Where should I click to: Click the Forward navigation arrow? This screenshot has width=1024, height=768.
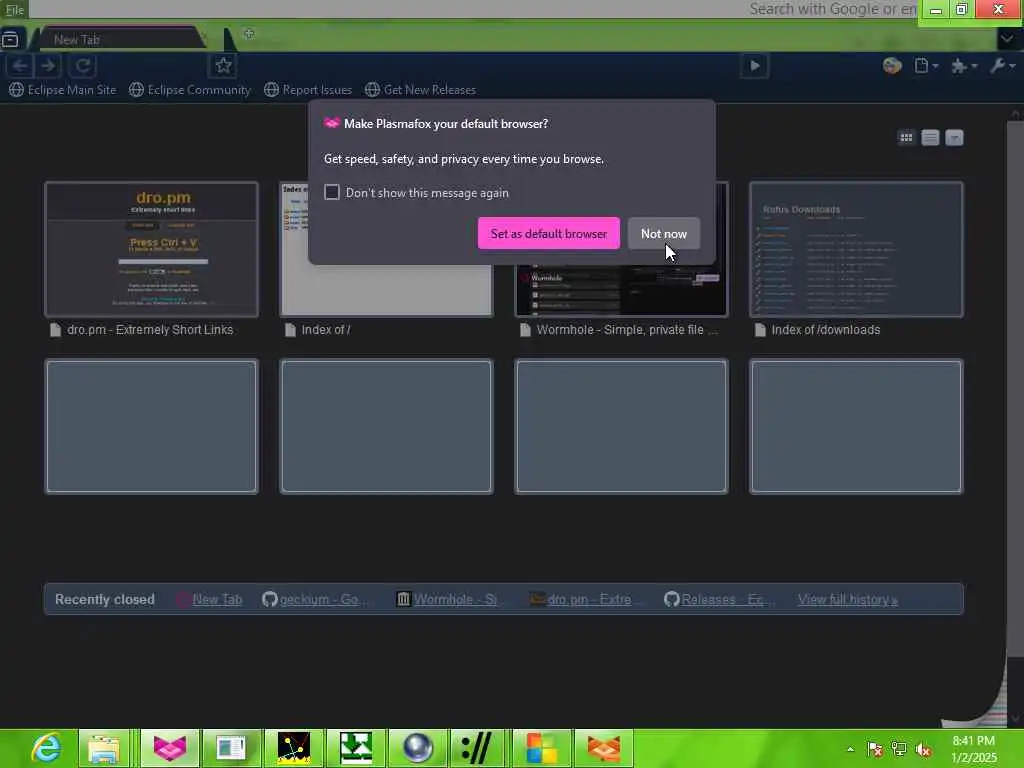click(x=49, y=65)
